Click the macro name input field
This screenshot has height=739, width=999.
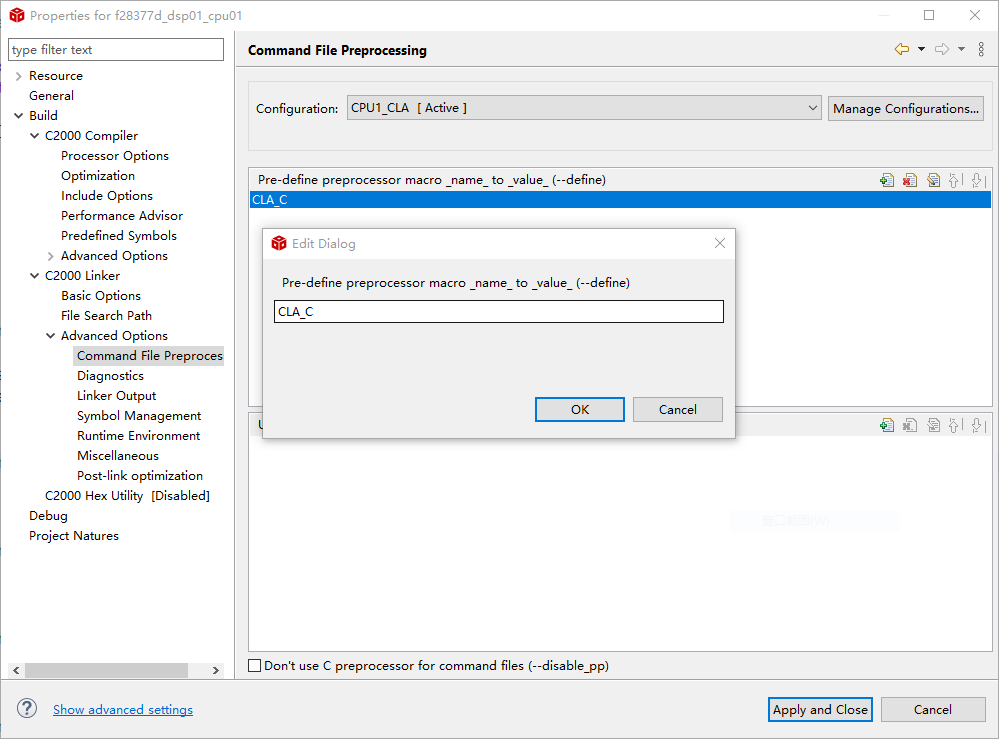[x=499, y=312]
